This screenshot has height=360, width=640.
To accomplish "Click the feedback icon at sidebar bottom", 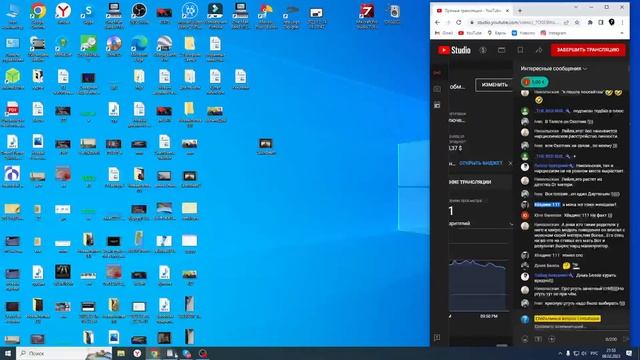I will (x=437, y=338).
